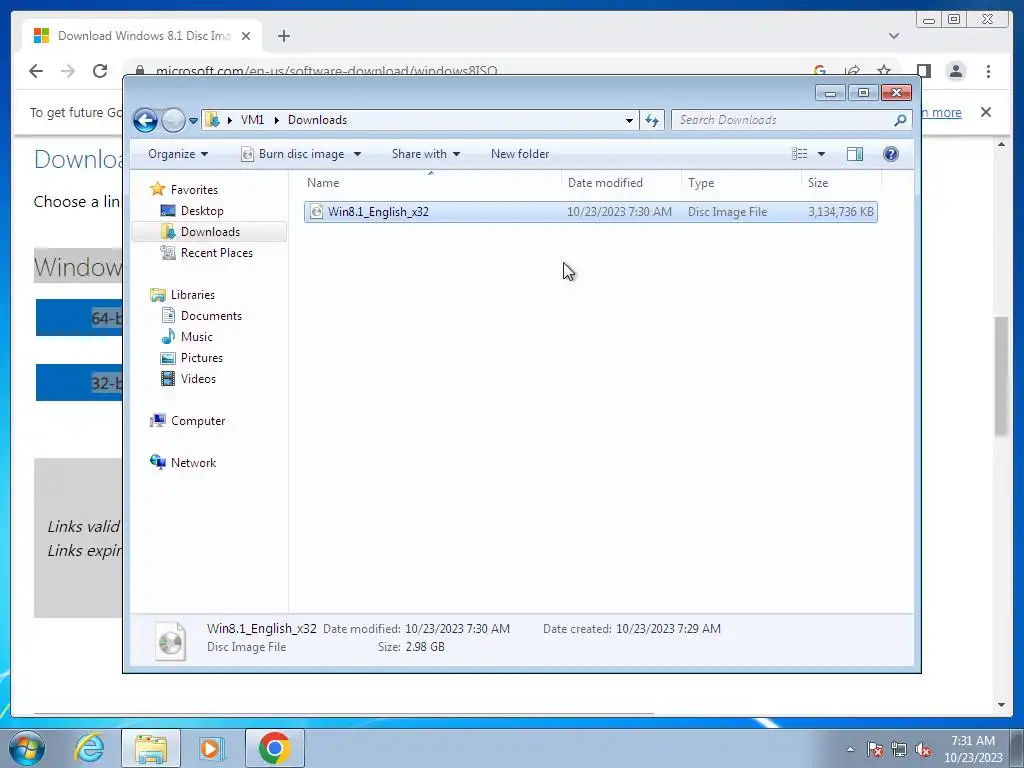Open Videos library
Screen dimensions: 1024x768
point(198,379)
